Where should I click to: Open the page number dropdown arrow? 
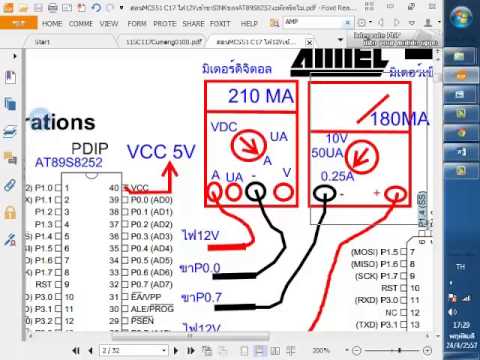tap(164, 351)
